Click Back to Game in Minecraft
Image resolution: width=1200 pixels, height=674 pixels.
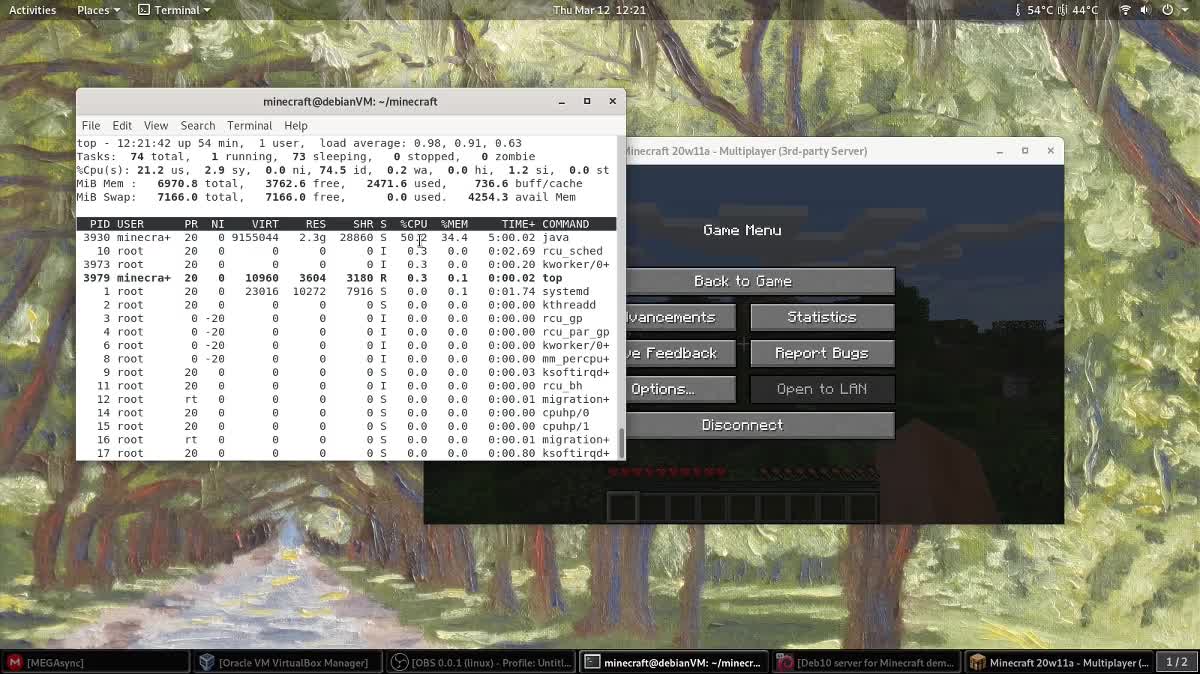pyautogui.click(x=742, y=281)
